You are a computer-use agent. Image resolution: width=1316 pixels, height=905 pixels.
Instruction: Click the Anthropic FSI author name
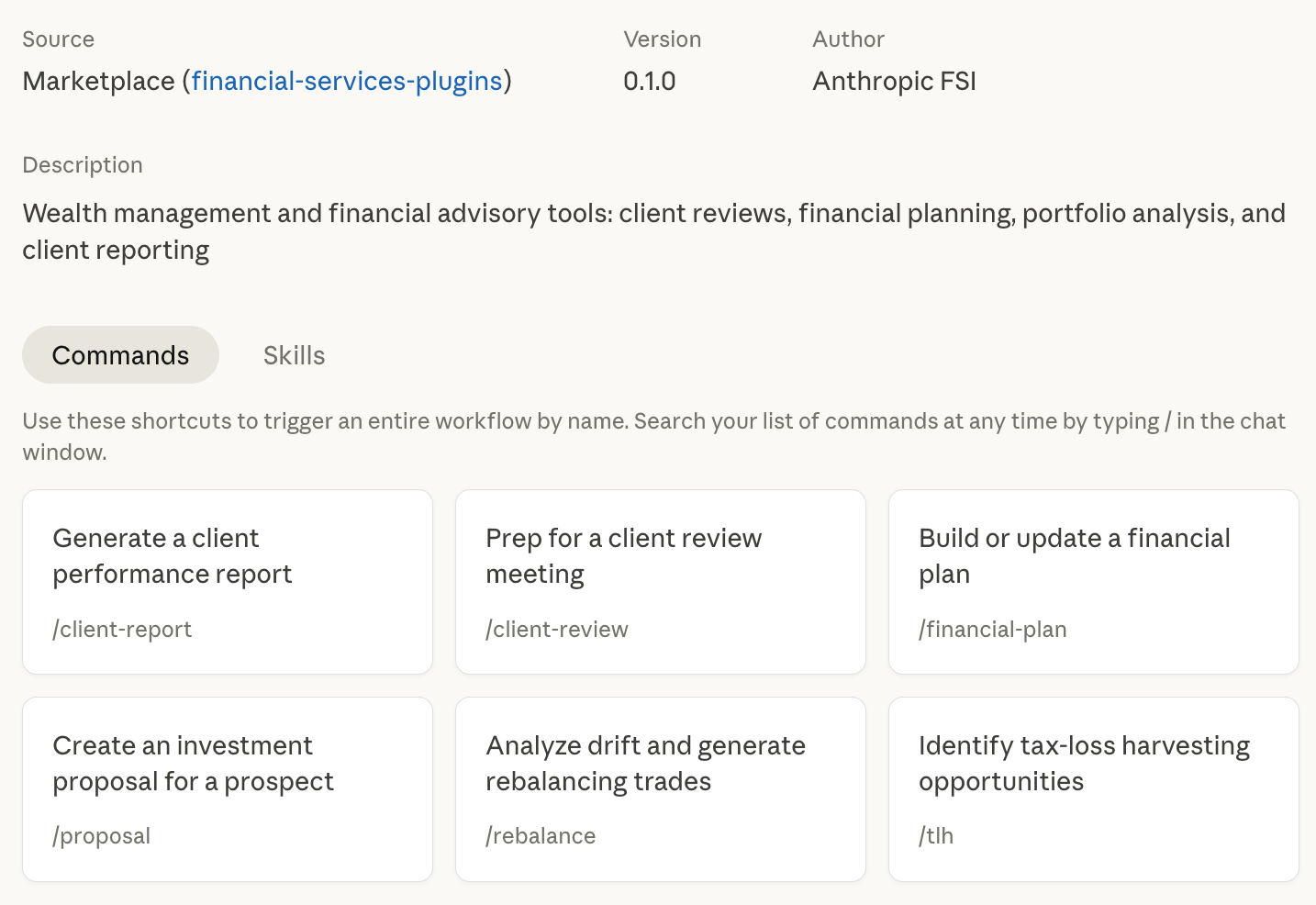pyautogui.click(x=894, y=81)
